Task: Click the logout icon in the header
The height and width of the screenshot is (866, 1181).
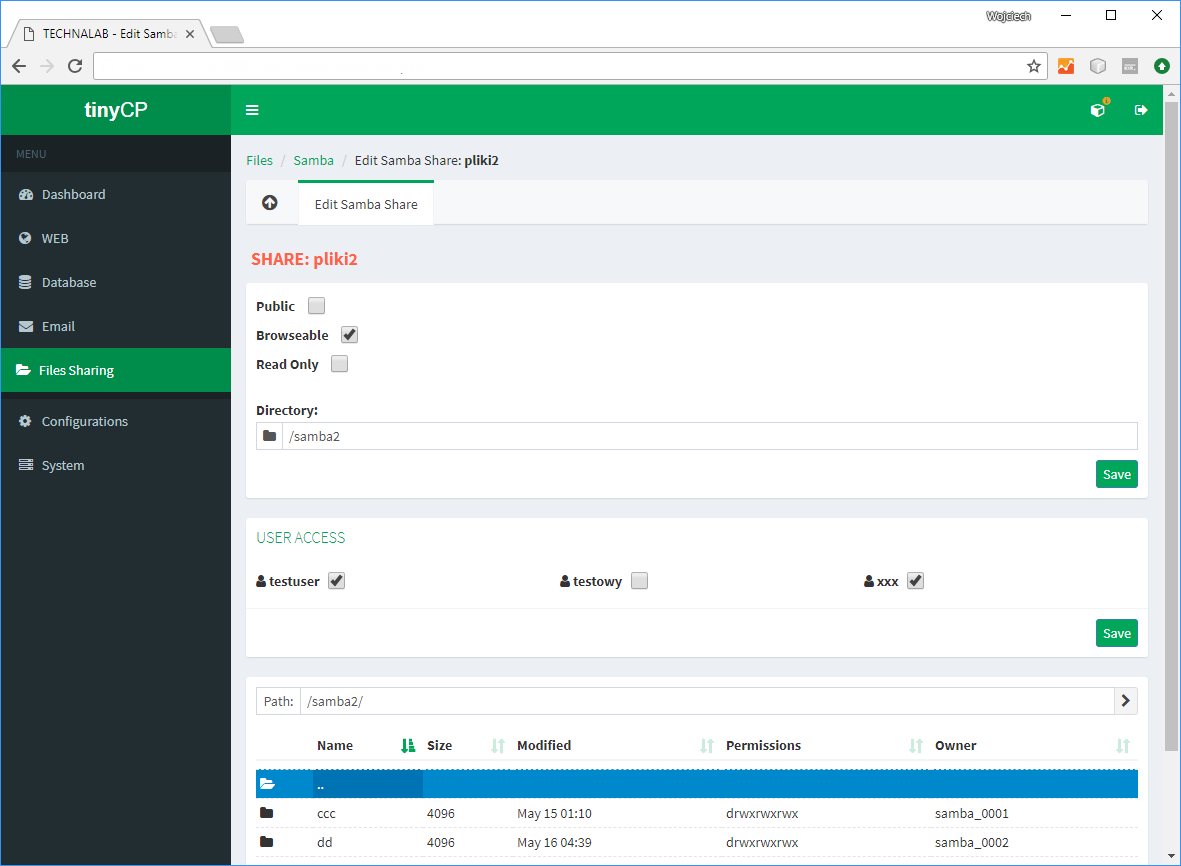Action: click(x=1141, y=110)
